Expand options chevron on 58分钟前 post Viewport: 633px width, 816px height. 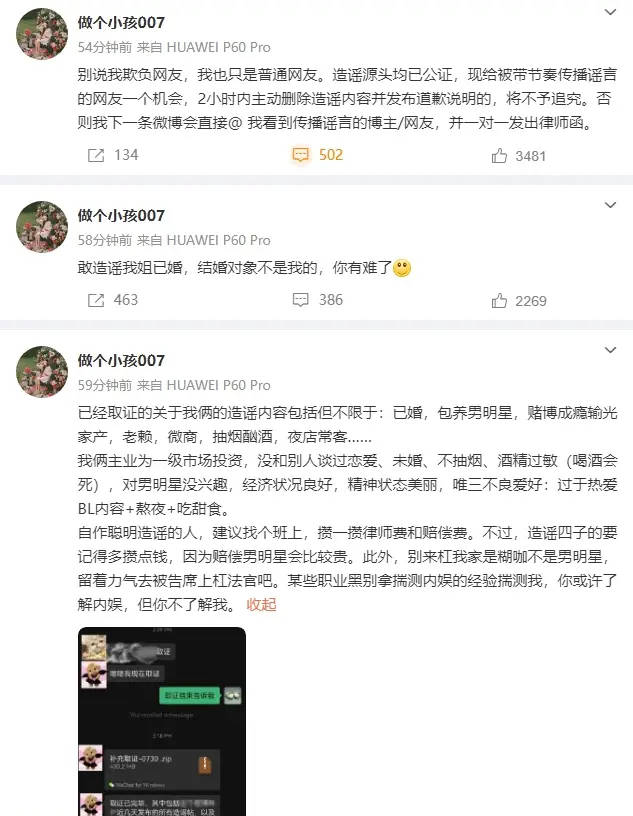(x=610, y=205)
